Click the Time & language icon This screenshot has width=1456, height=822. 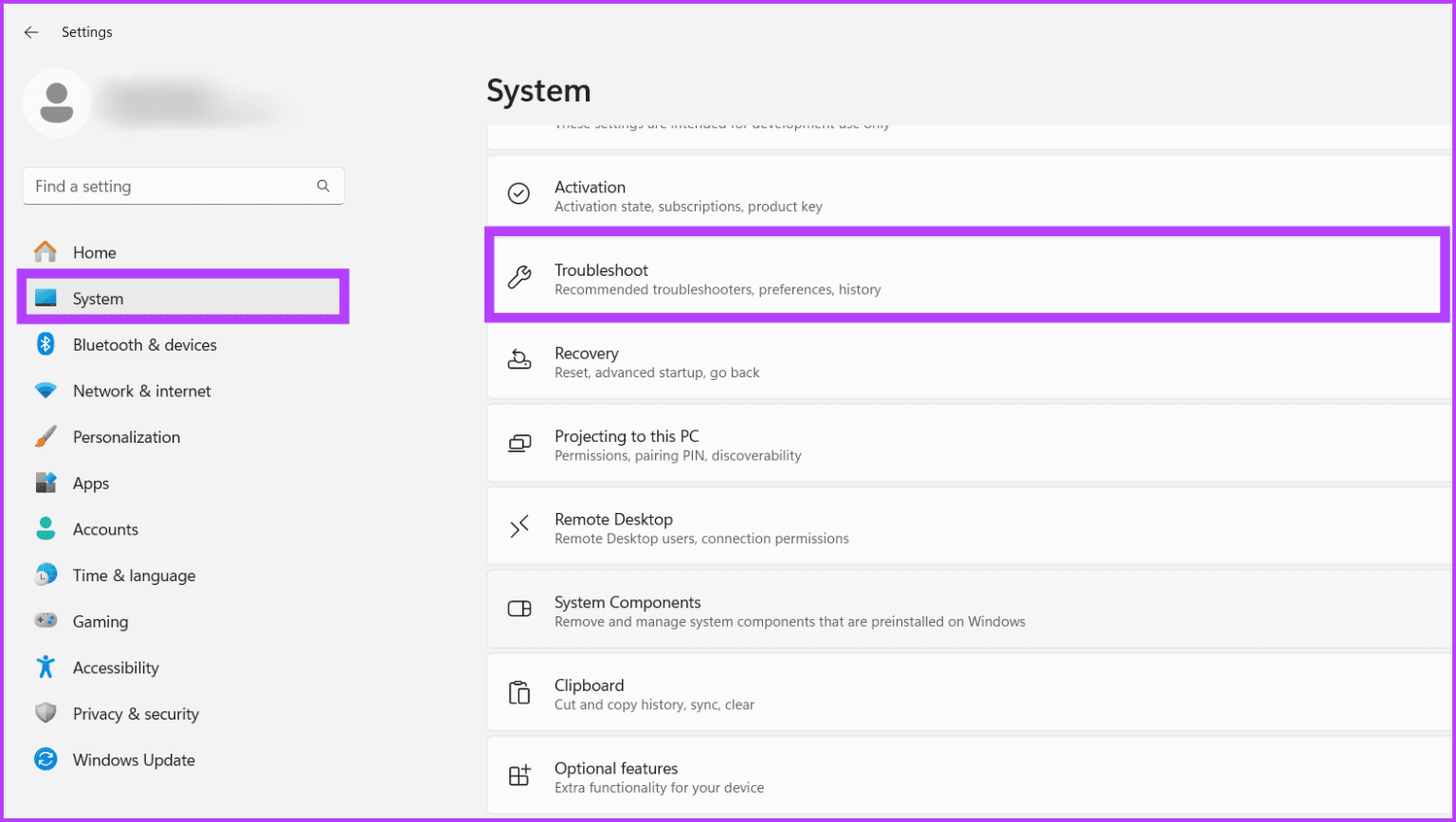[45, 575]
